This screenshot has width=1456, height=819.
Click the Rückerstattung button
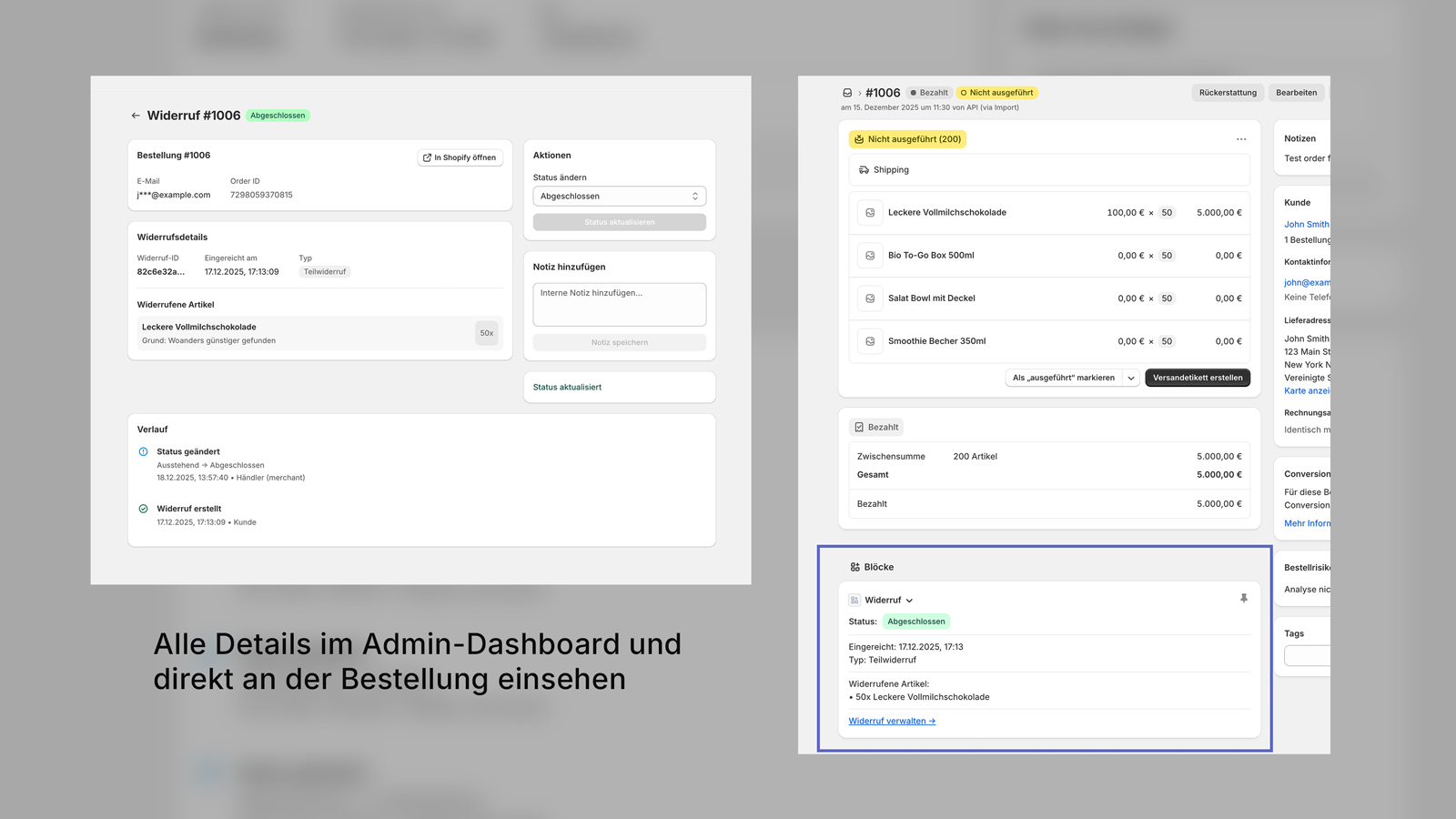(x=1227, y=92)
